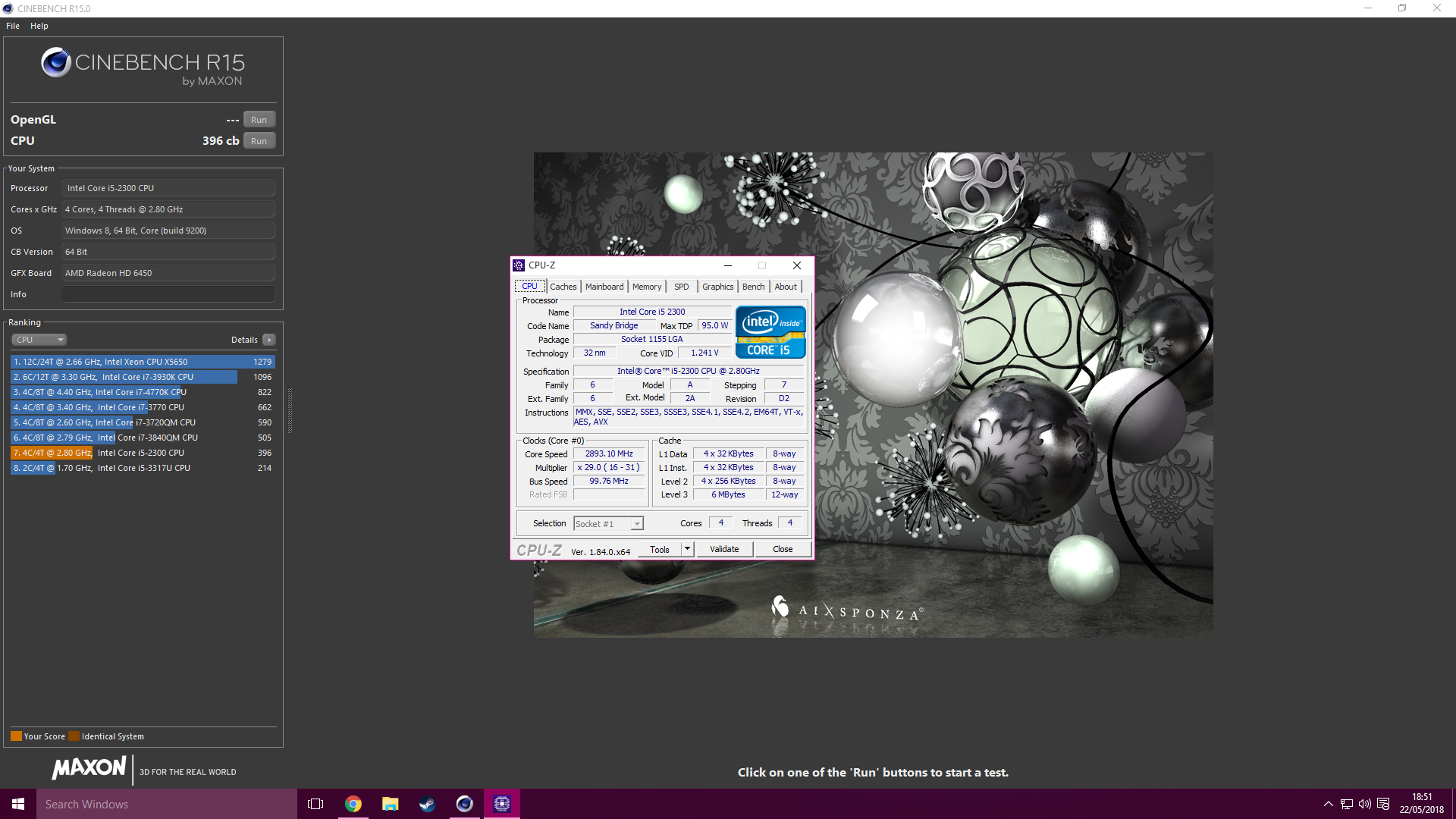Screen dimensions: 1456x819
Task: Open the CPU ranking type dropdown
Action: point(39,340)
